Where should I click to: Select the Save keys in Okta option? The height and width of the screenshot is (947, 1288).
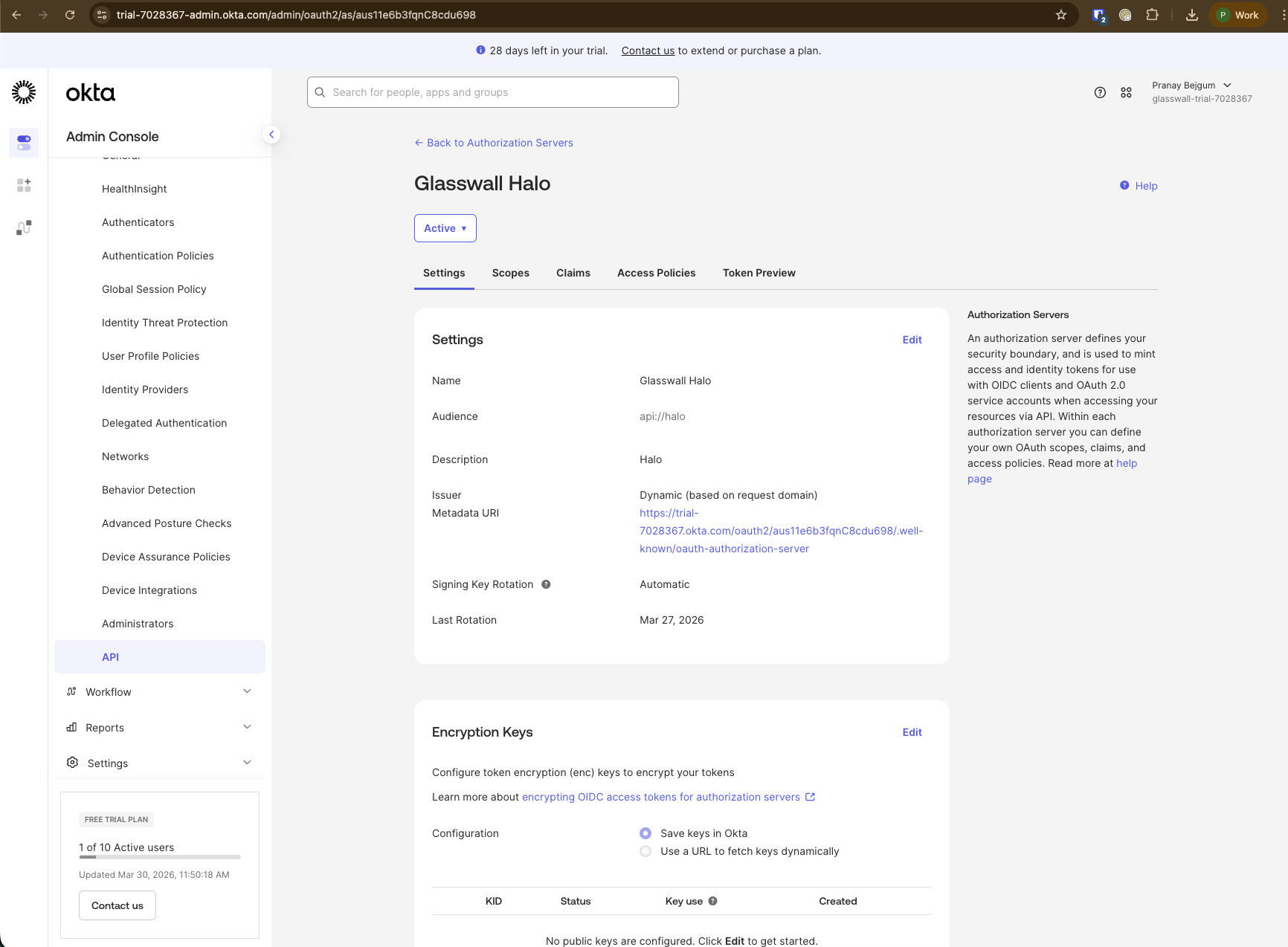[x=645, y=833]
